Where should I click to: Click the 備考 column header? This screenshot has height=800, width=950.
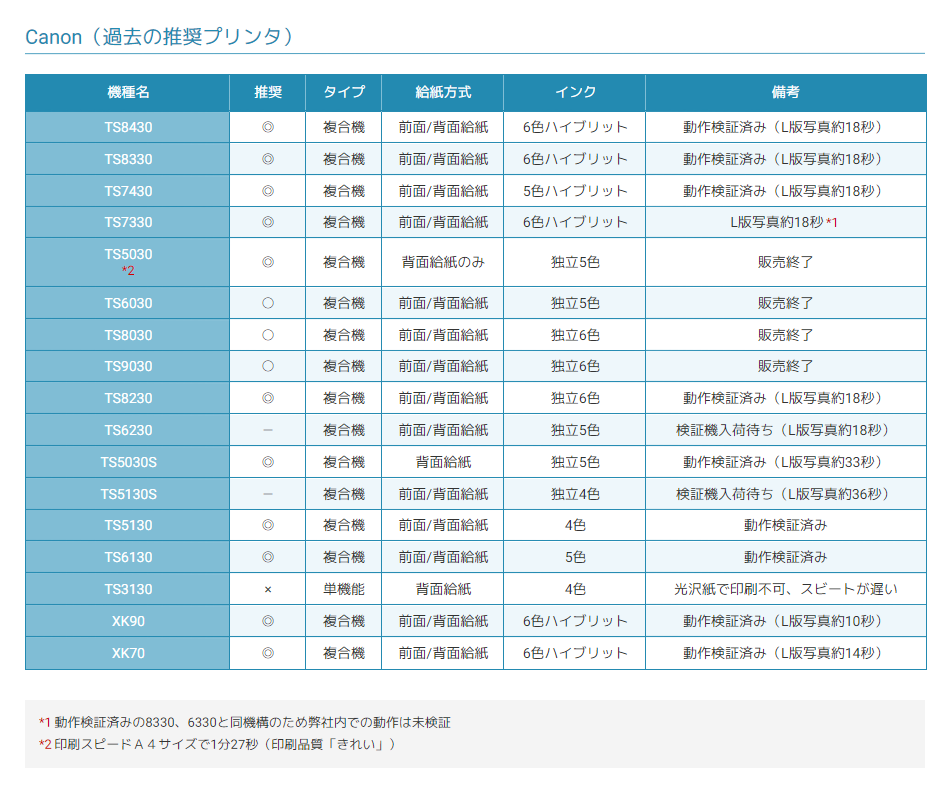pyautogui.click(x=786, y=92)
